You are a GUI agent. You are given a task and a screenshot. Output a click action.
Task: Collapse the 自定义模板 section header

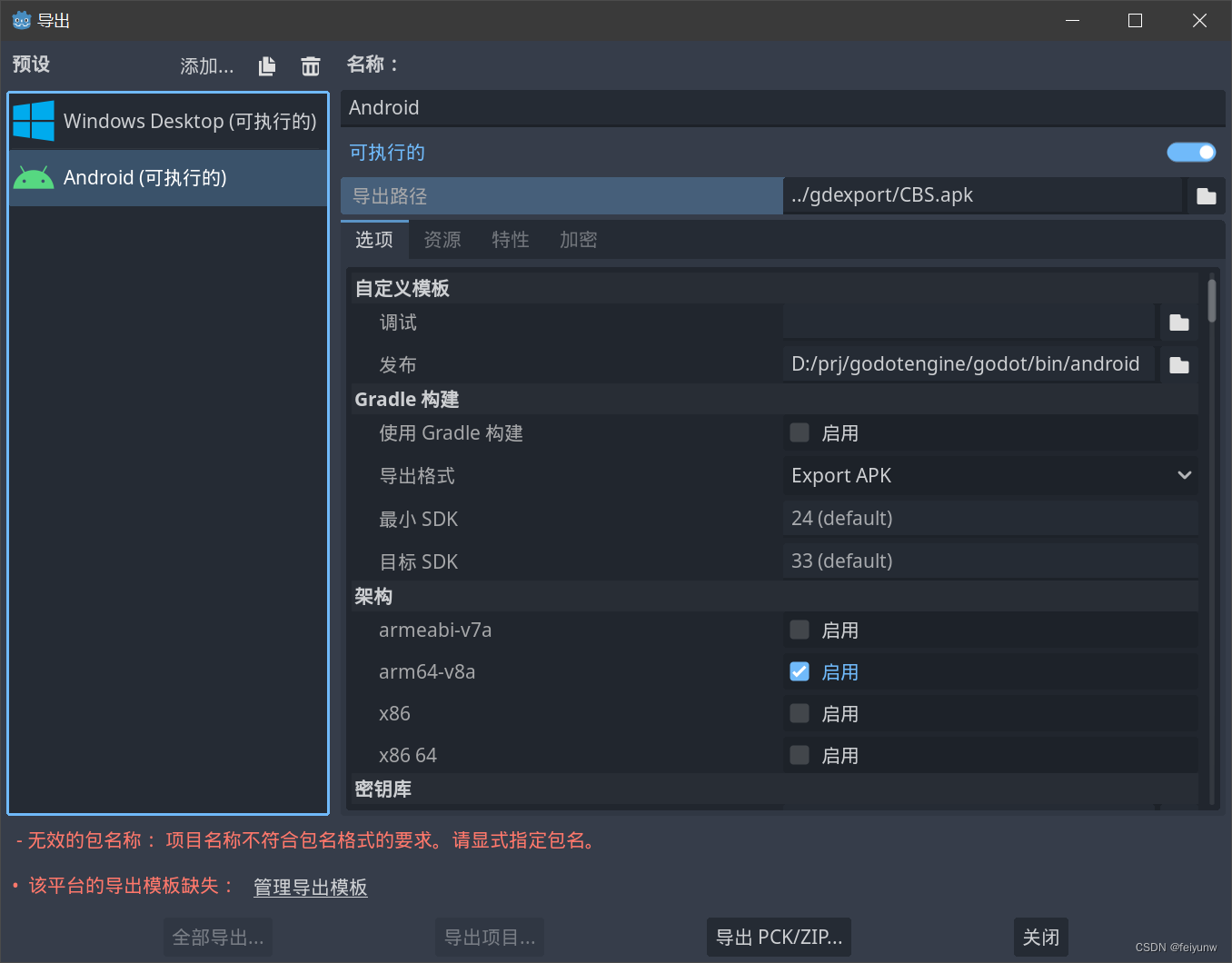pyautogui.click(x=774, y=288)
